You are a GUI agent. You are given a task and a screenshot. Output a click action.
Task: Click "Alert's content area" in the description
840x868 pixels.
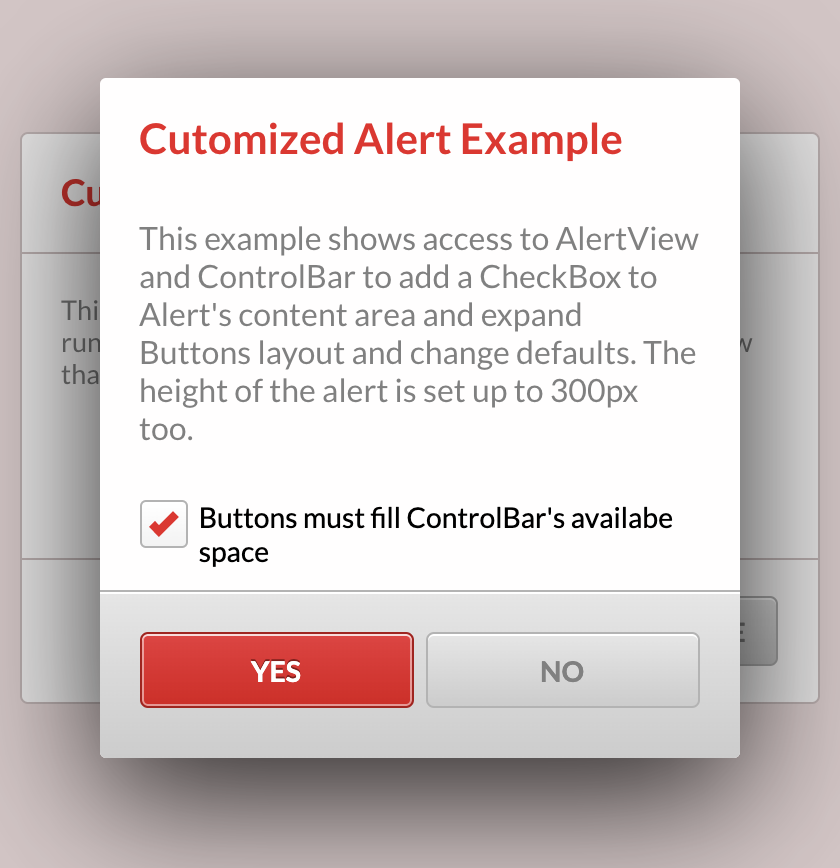292,316
